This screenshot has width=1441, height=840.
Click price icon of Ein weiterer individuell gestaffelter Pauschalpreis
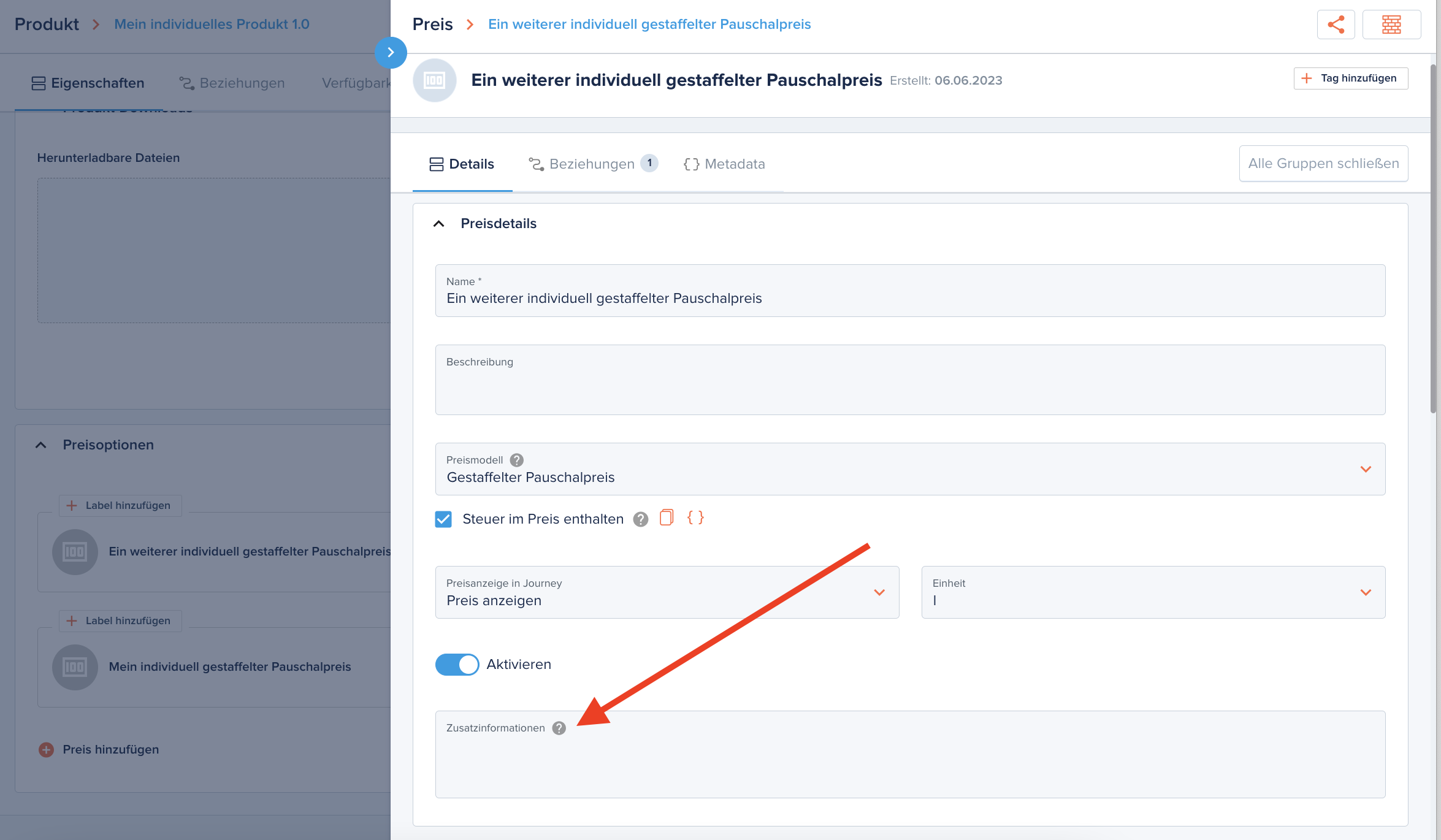pos(75,552)
